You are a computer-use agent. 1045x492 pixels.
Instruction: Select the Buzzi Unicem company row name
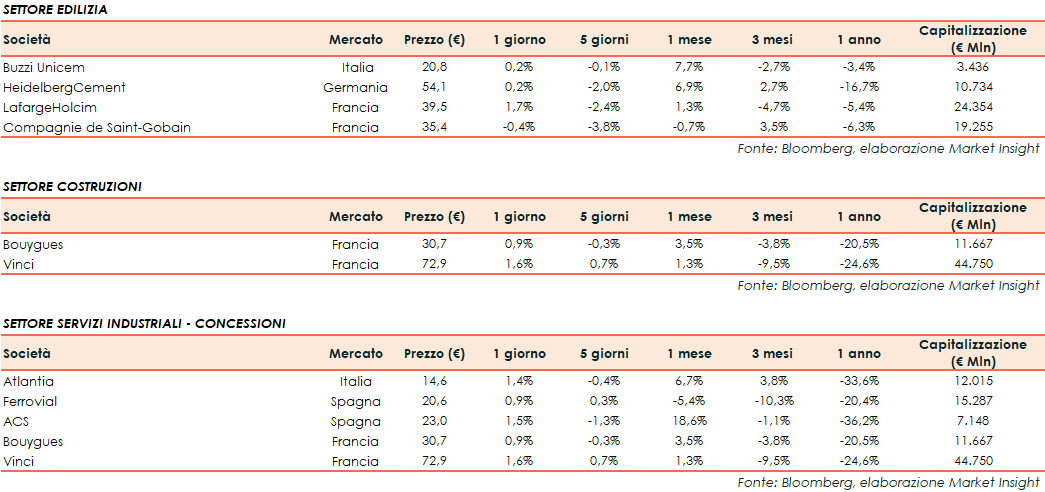tap(44, 67)
